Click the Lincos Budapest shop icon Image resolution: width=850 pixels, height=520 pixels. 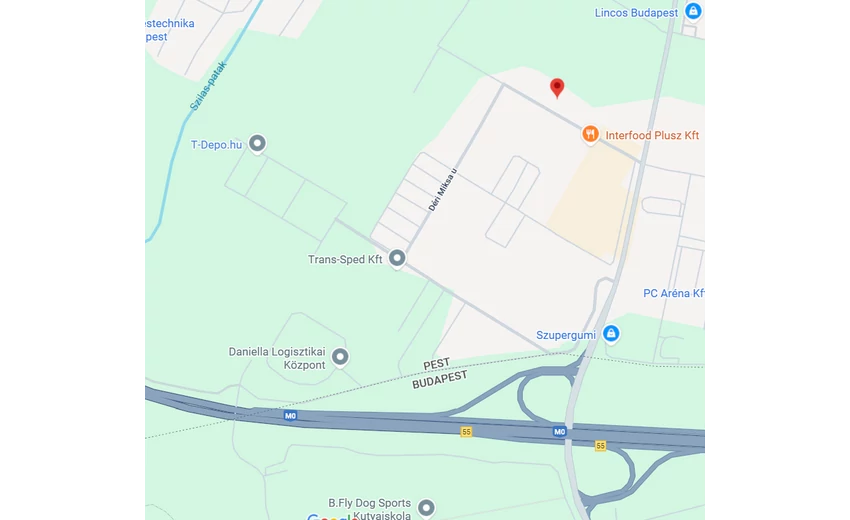pos(693,11)
